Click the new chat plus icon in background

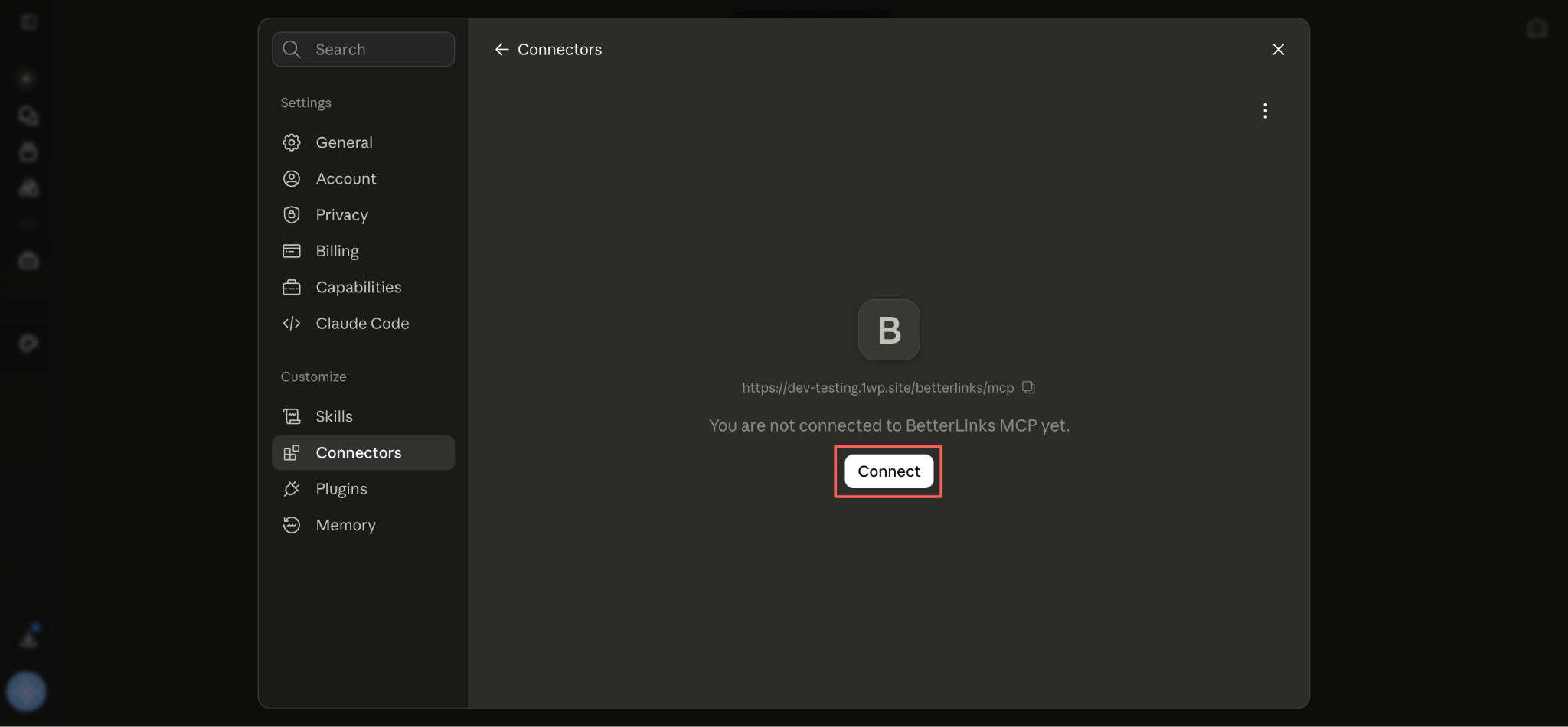coord(27,79)
